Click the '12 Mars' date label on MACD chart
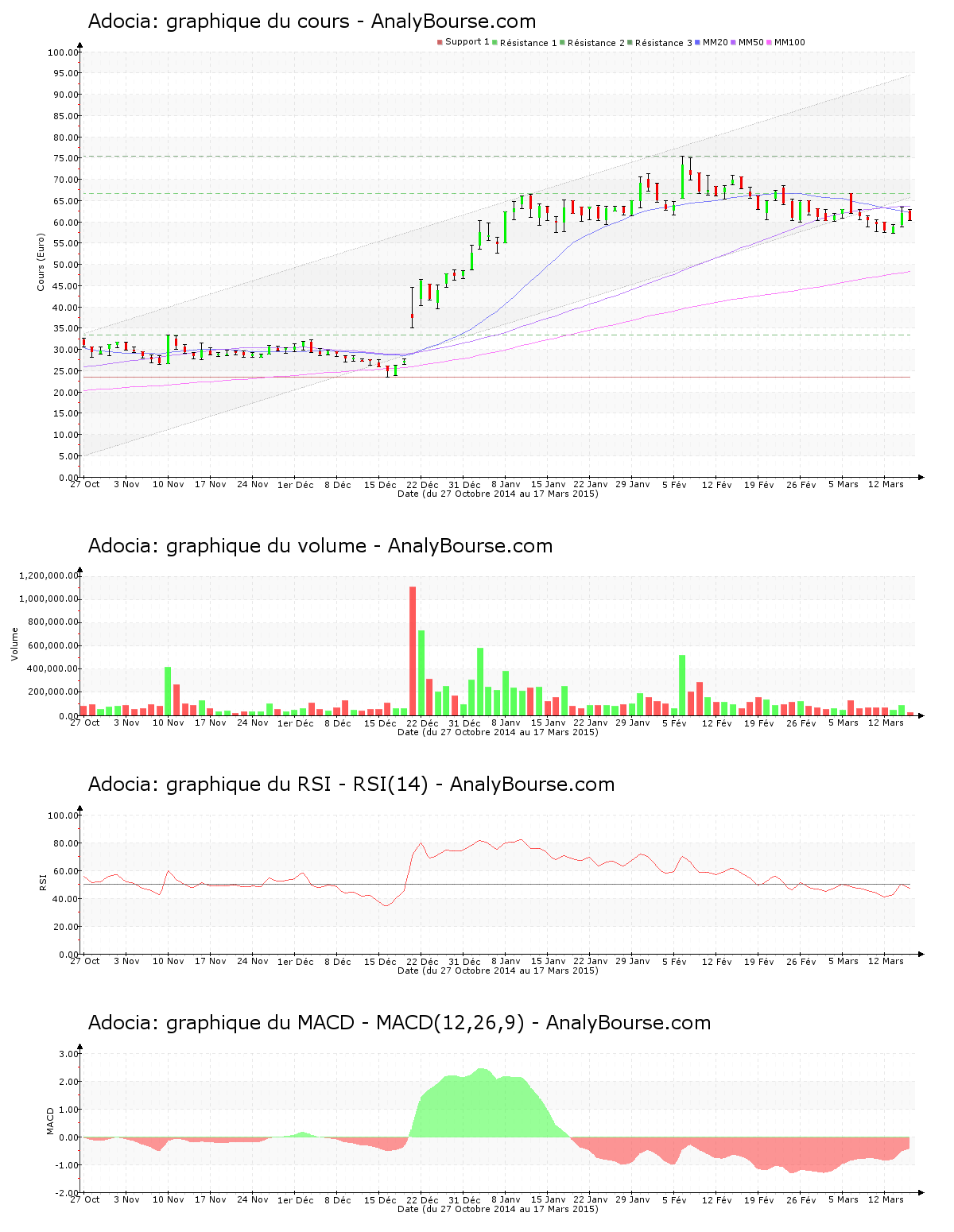Image resolution: width=954 pixels, height=1232 pixels. (886, 1199)
